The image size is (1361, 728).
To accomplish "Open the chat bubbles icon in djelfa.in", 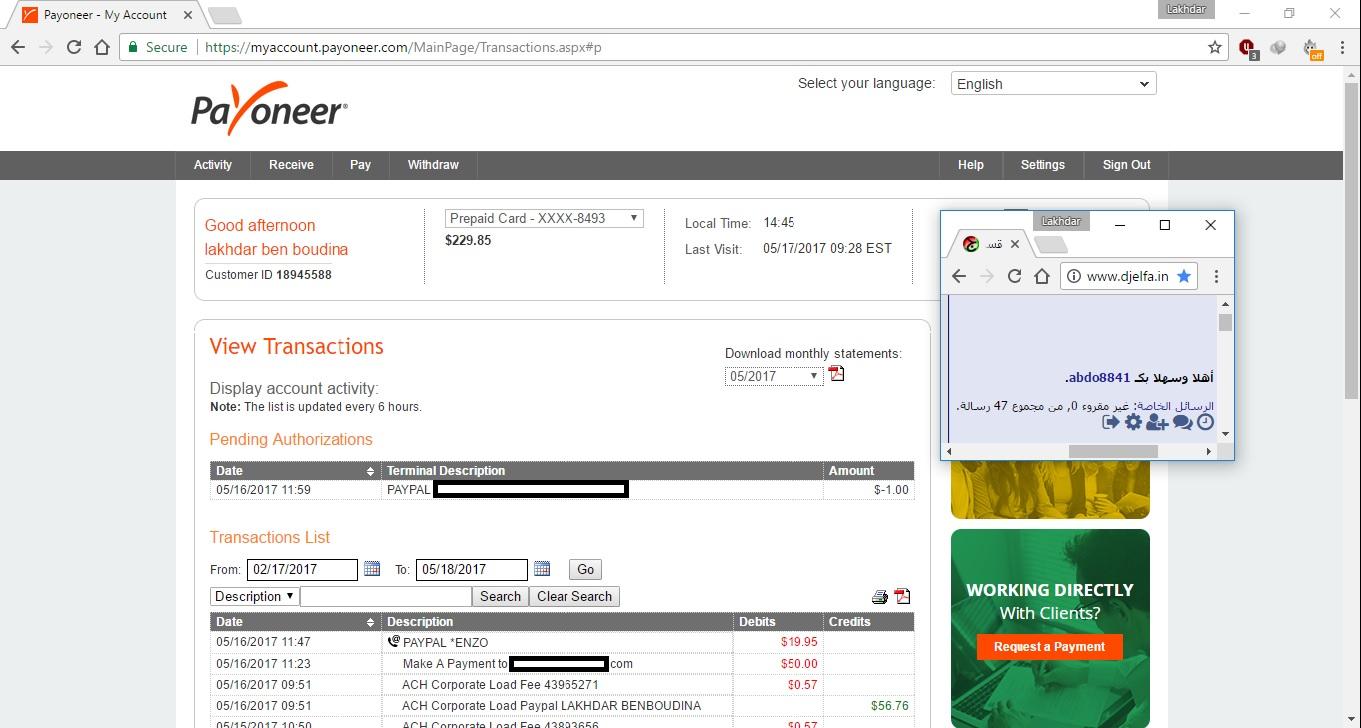I will [x=1182, y=422].
